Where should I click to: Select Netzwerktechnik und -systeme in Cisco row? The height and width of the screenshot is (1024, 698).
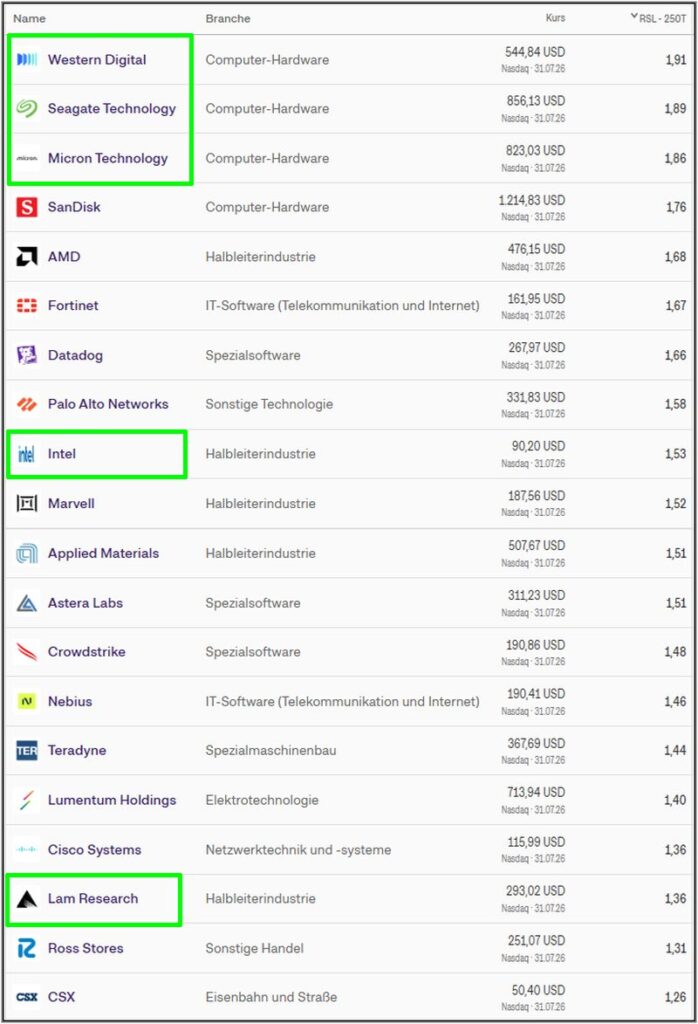[298, 850]
